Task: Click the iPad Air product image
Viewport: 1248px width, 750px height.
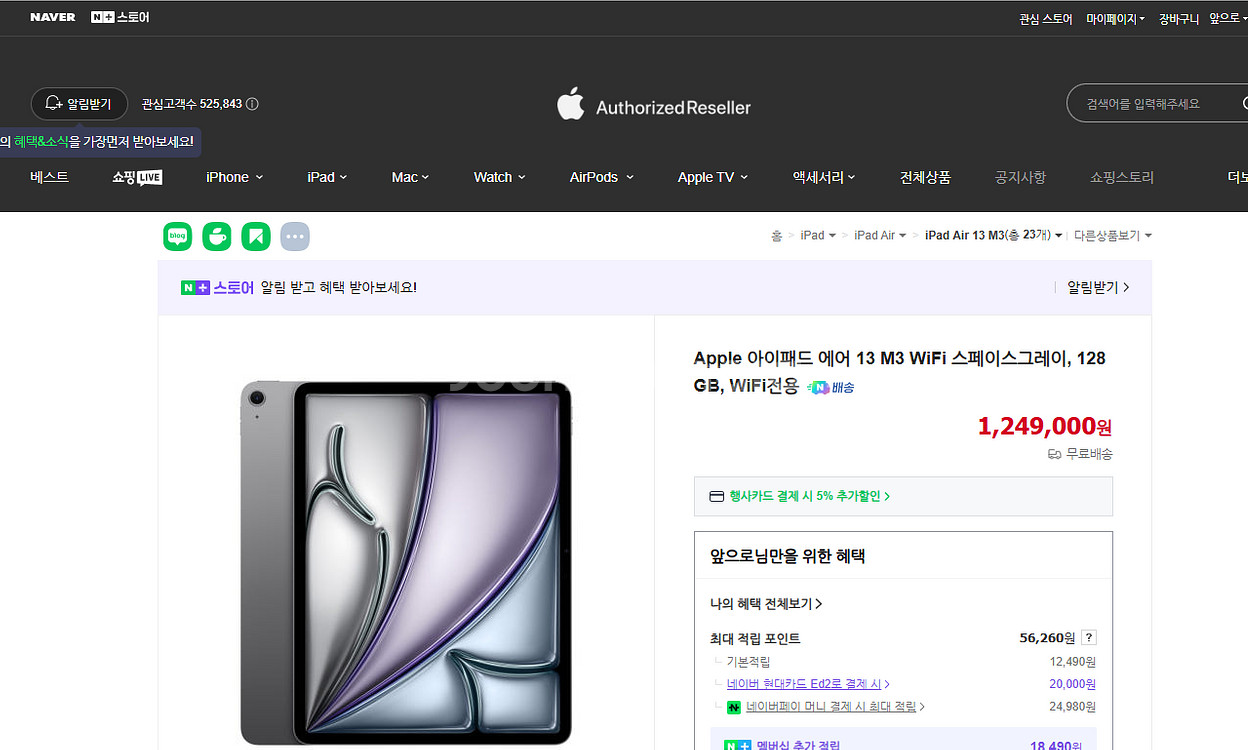Action: pos(406,562)
